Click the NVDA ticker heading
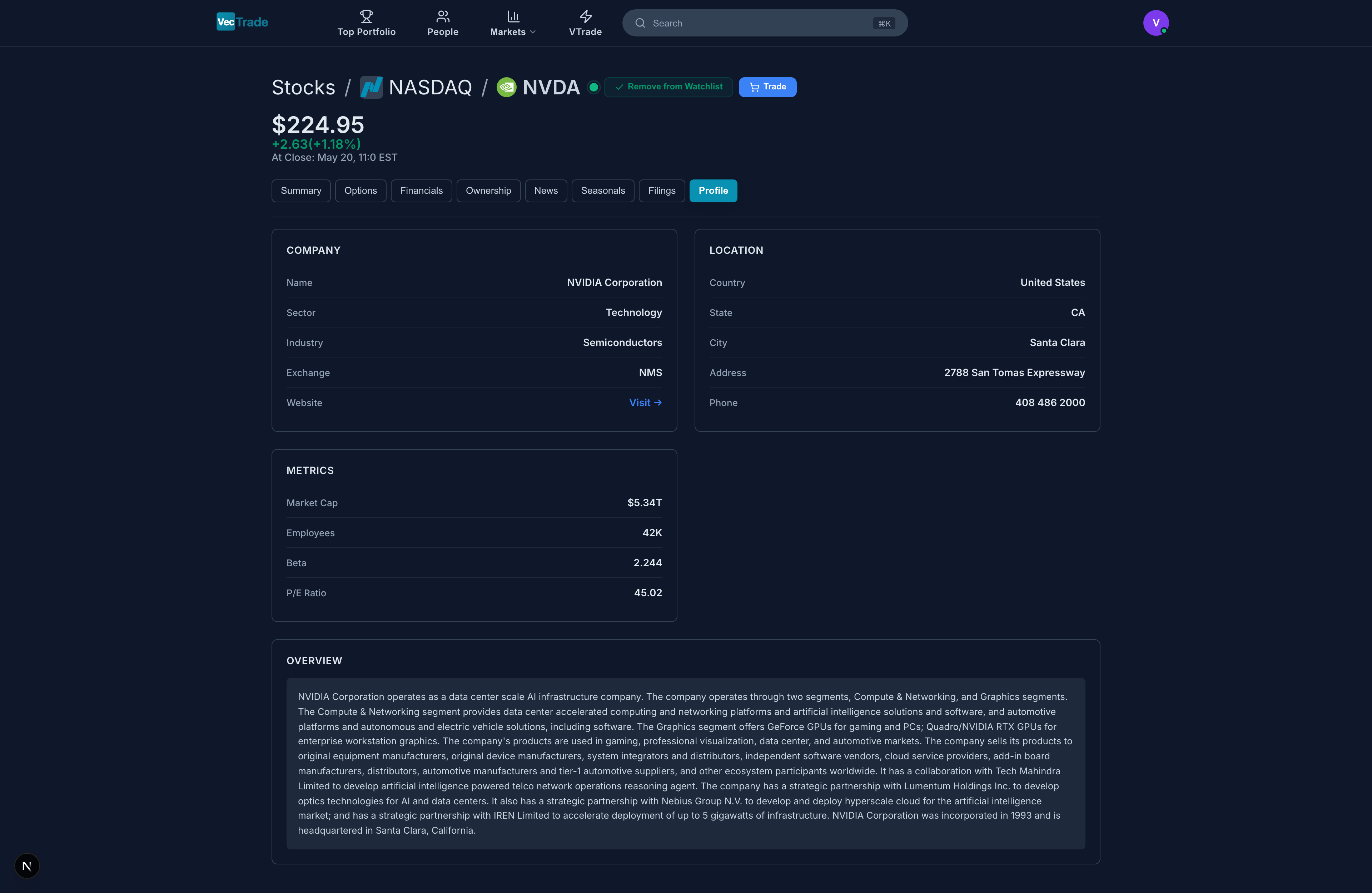1372x893 pixels. click(551, 88)
